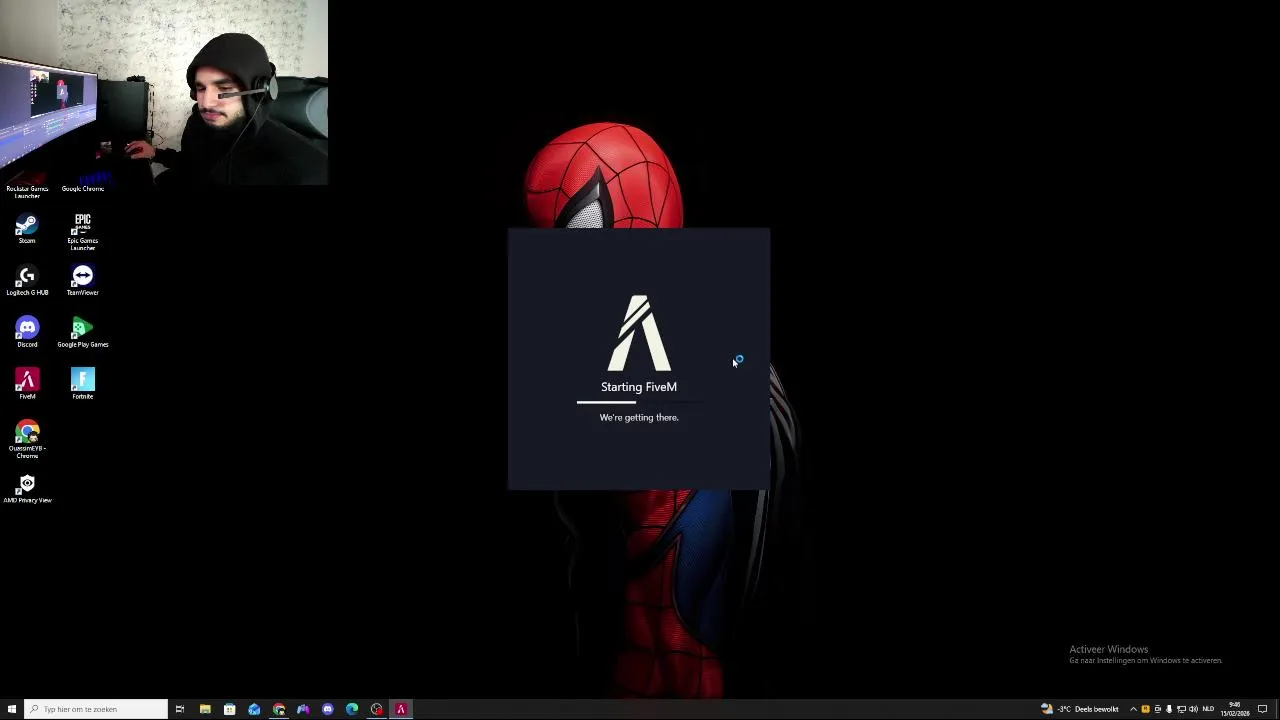Switch to Chrome in the taskbar
The height and width of the screenshot is (720, 1280).
click(279, 709)
